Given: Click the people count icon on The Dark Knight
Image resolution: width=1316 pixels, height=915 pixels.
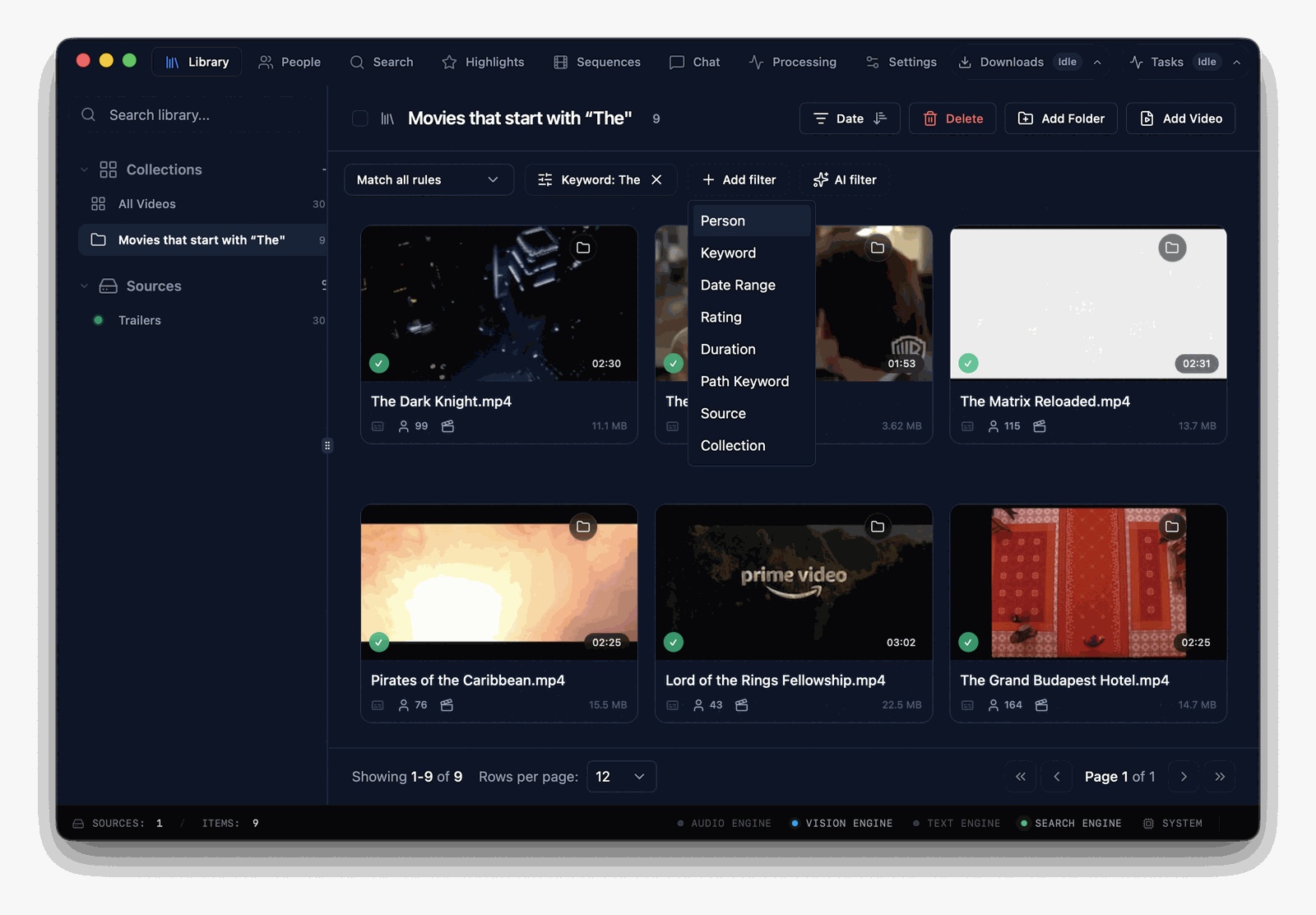Looking at the screenshot, I should (x=404, y=426).
